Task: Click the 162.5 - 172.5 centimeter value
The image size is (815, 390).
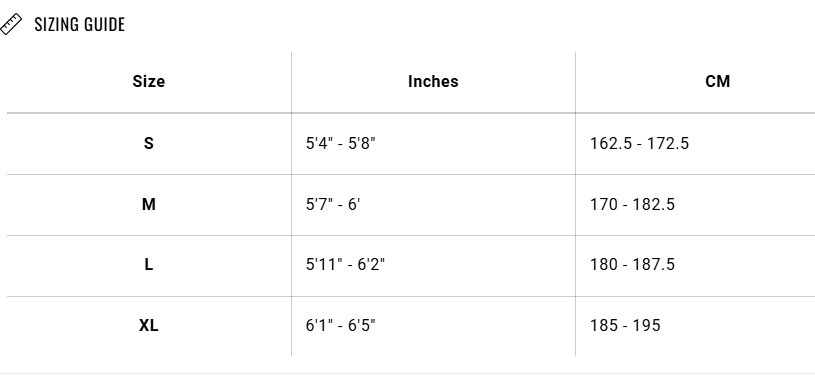Action: [x=639, y=143]
